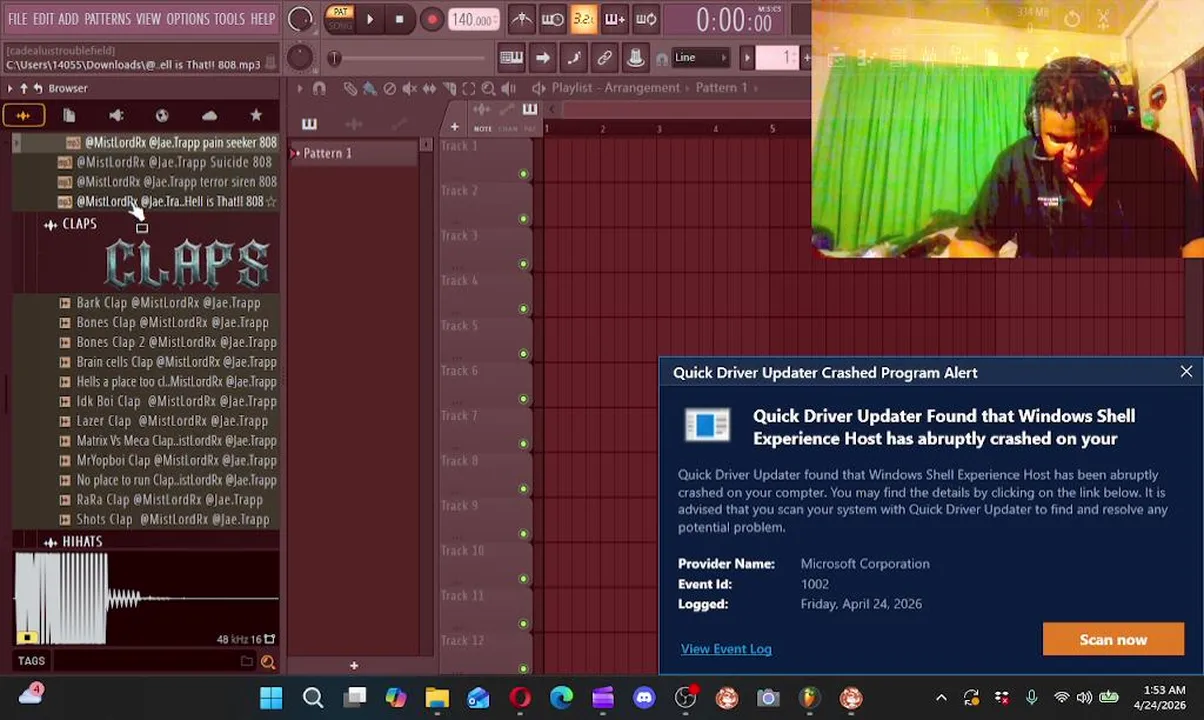1204x720 pixels.
Task: Select the playlist zoom tool icon
Action: [488, 88]
